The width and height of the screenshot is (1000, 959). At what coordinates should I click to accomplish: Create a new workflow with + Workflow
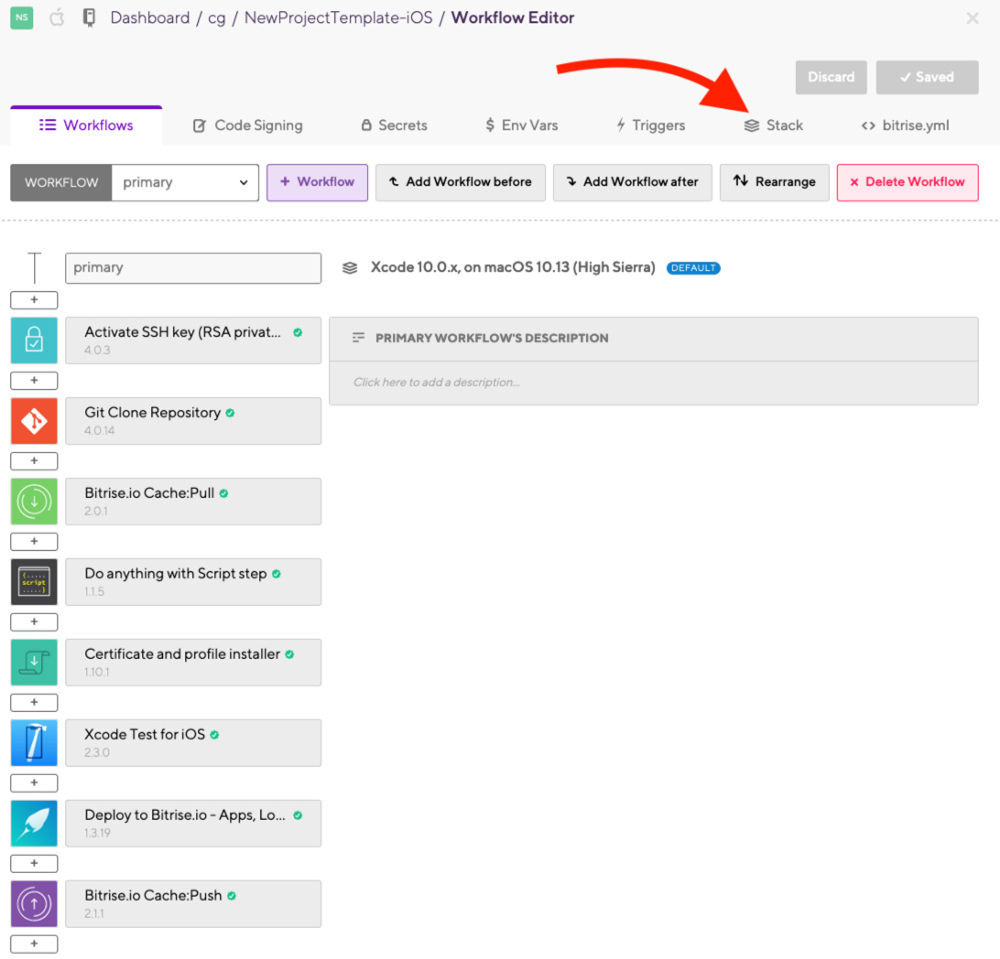pyautogui.click(x=317, y=182)
